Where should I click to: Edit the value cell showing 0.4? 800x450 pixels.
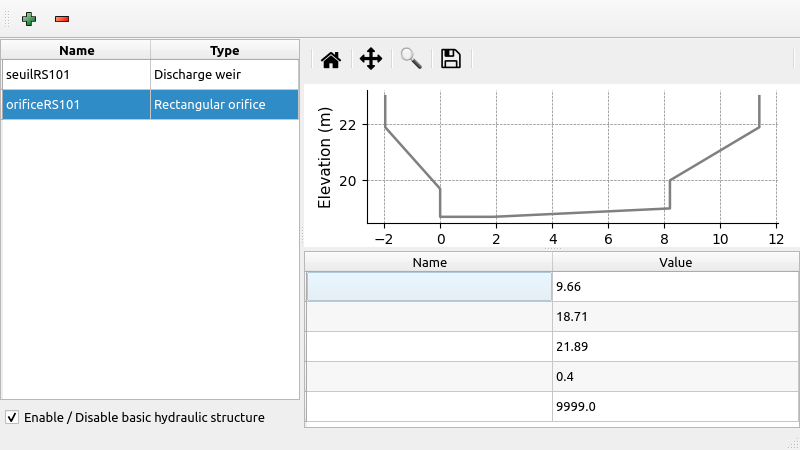[x=675, y=376]
